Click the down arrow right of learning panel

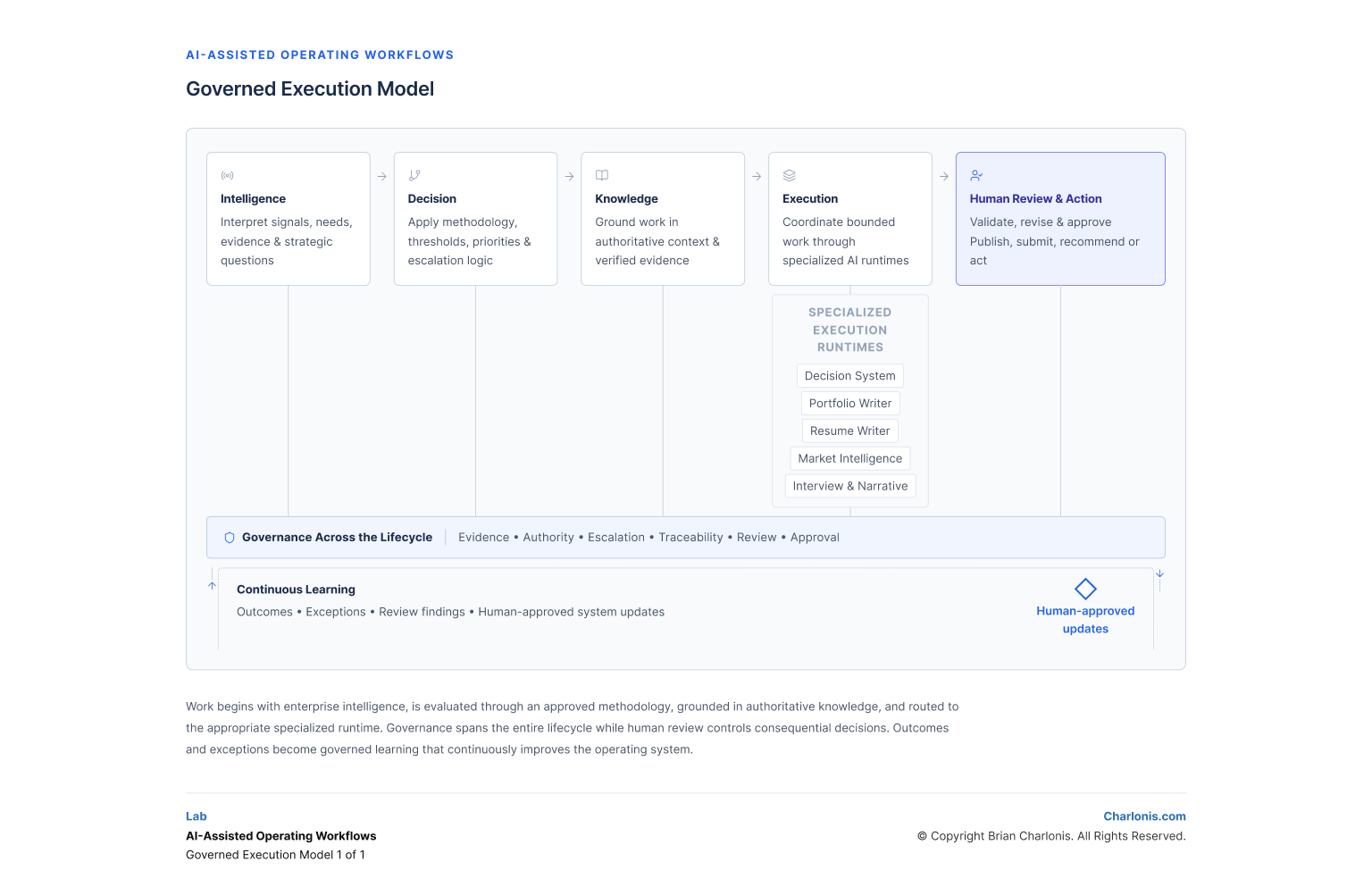coord(1159,573)
